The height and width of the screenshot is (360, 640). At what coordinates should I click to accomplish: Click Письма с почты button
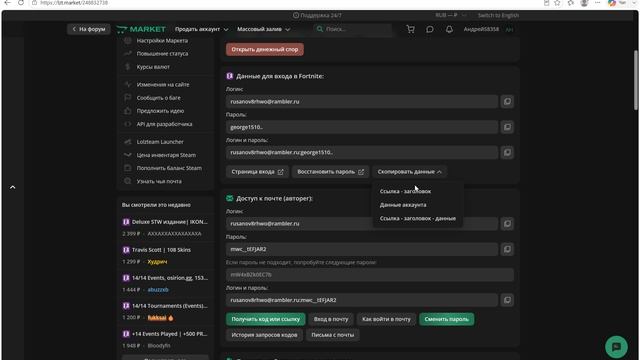(333, 335)
